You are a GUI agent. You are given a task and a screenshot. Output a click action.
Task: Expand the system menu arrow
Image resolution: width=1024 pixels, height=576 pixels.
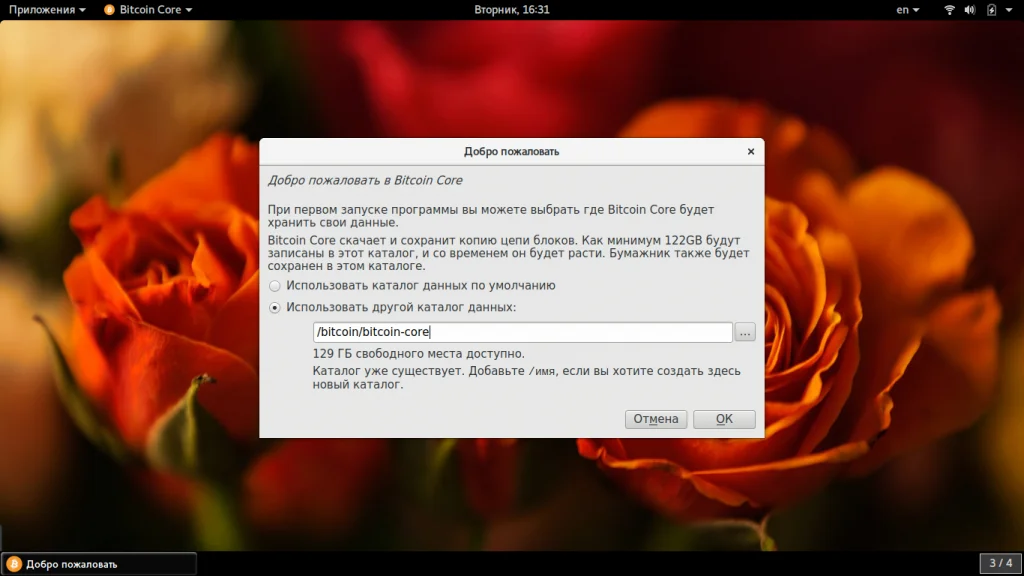[1009, 10]
